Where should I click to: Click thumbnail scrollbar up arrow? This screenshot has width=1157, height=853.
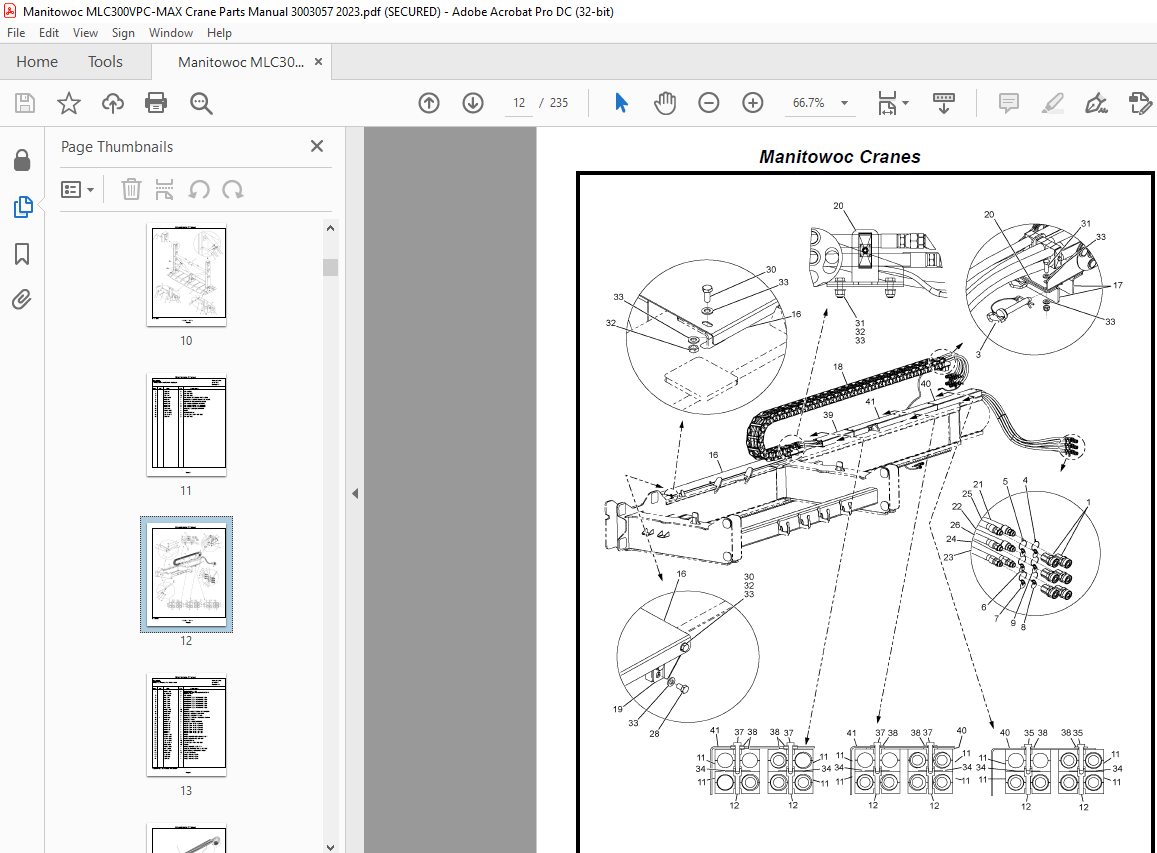coord(331,228)
